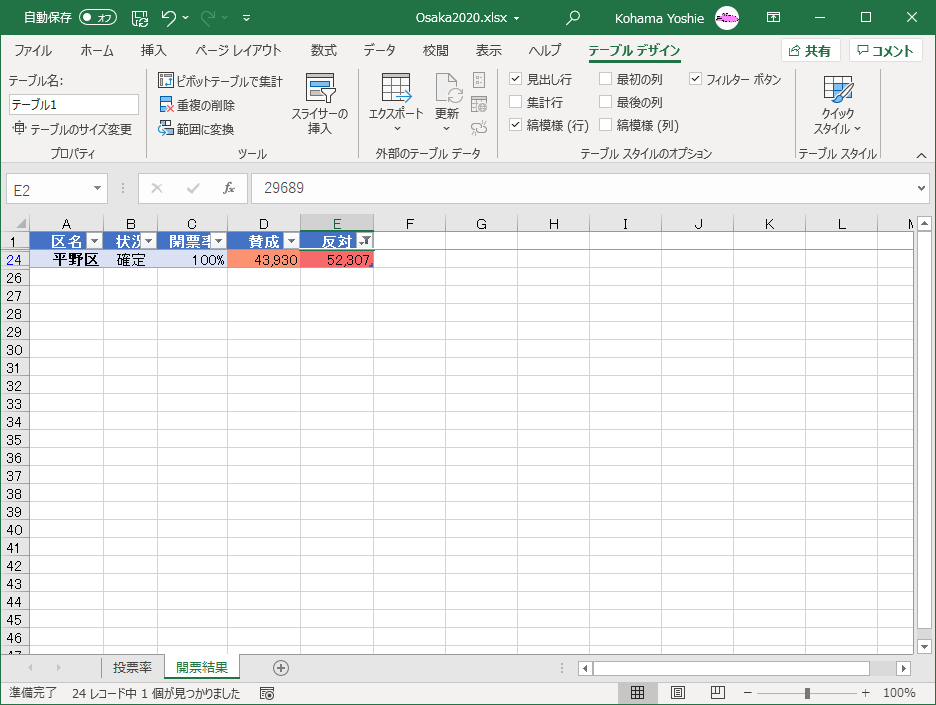Click the zoom in plus button
The width and height of the screenshot is (936, 705).
(866, 692)
